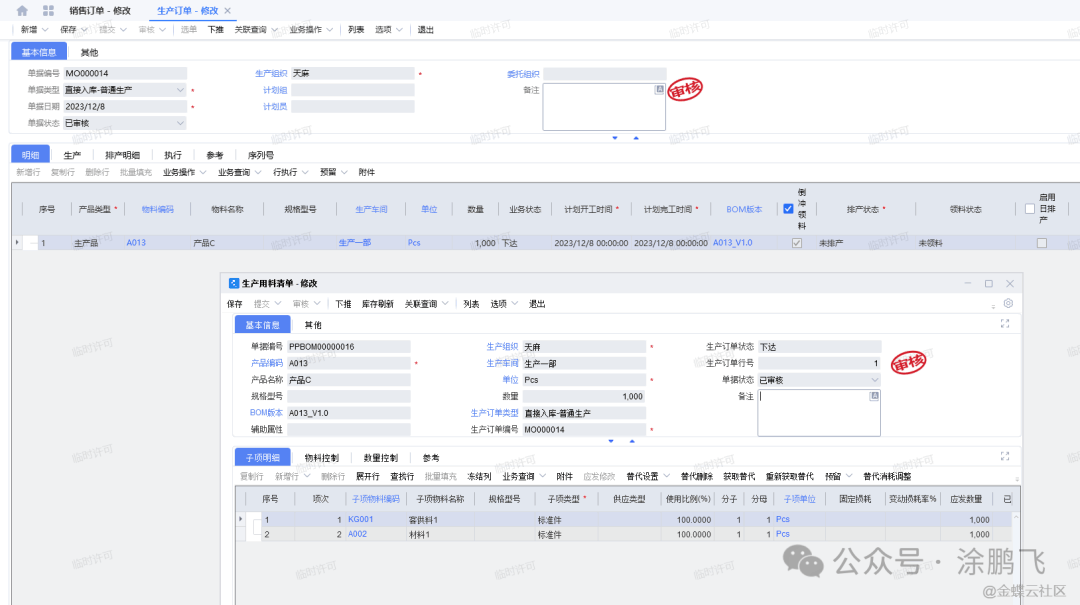This screenshot has width=1080, height=605.
Task: Click 库存刷新 button in dialog toolbar
Action: 377,303
